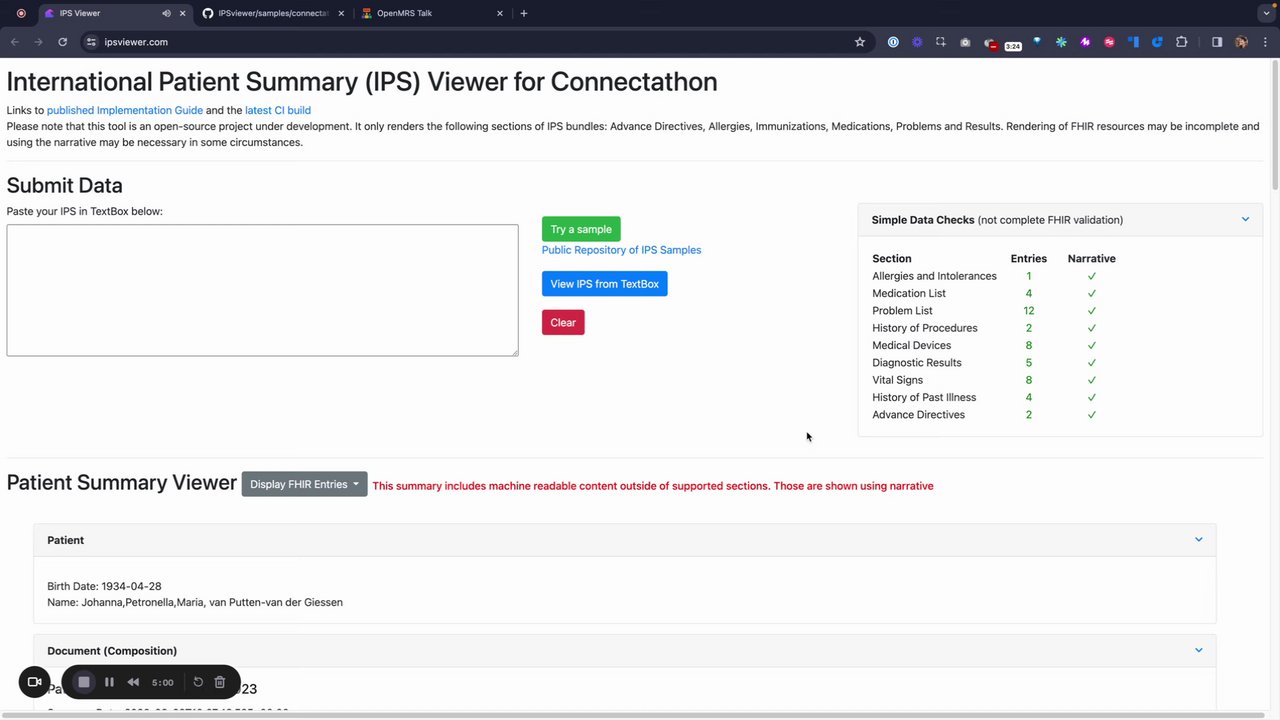This screenshot has width=1280, height=720.
Task: Open the Chrome extensions puzzle menu
Action: 1182,42
